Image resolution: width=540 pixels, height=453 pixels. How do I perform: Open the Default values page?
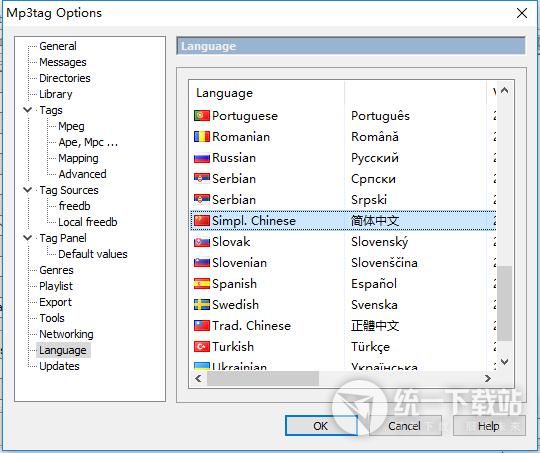tap(93, 254)
